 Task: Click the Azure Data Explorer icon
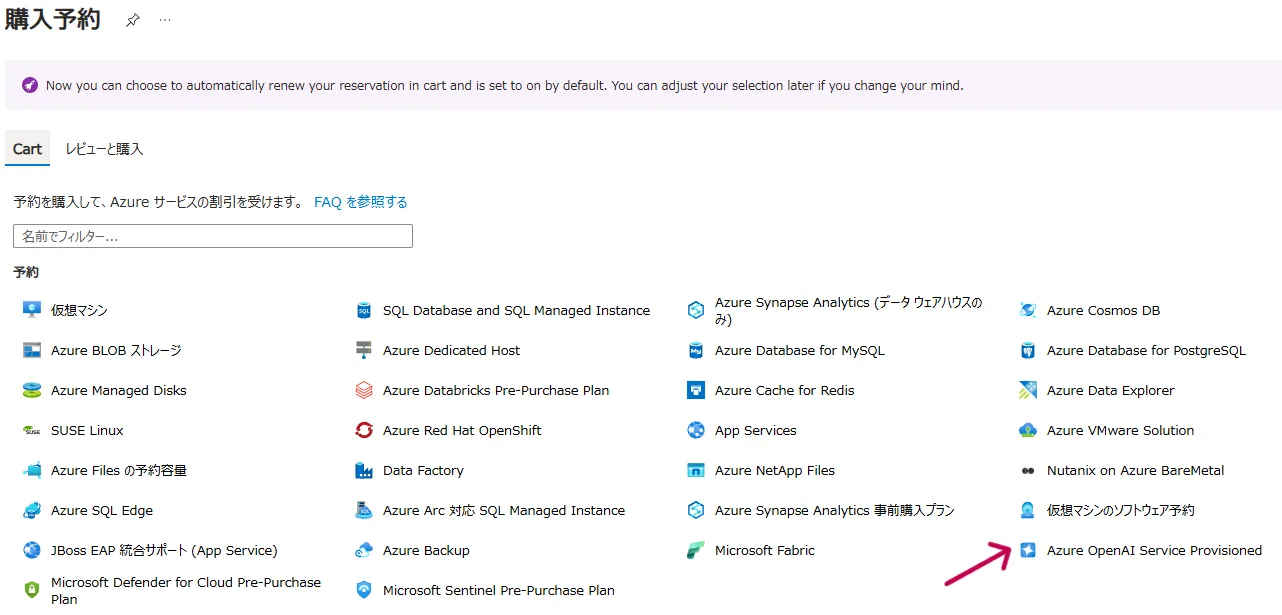point(1028,390)
